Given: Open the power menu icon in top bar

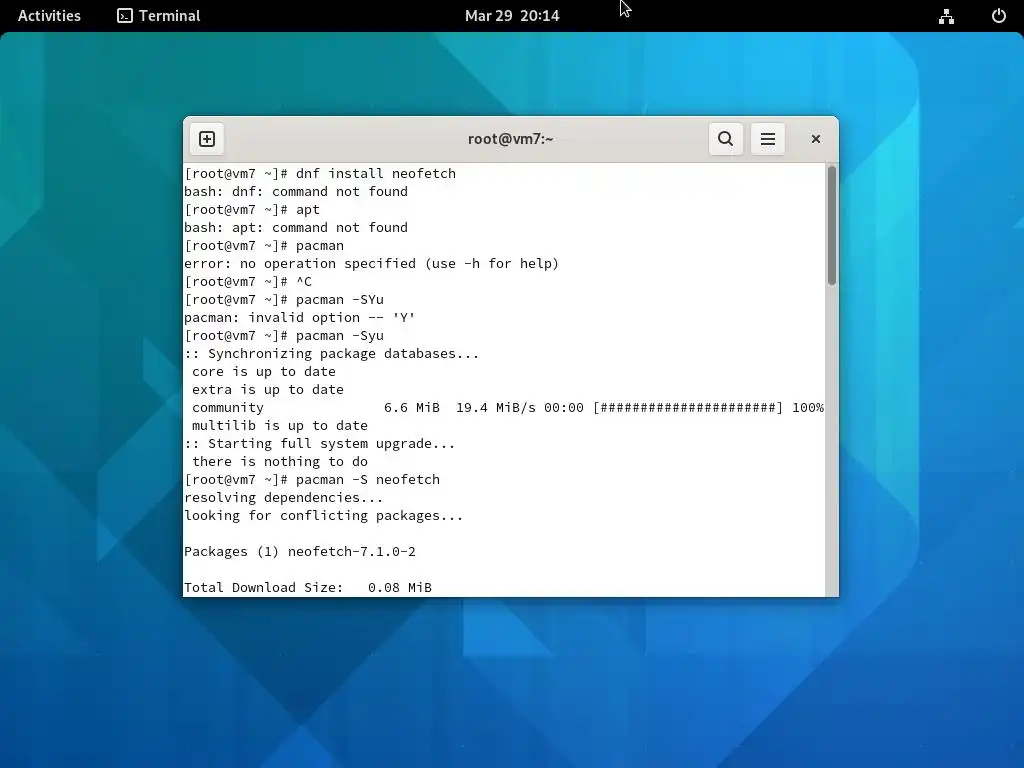Looking at the screenshot, I should (x=999, y=16).
